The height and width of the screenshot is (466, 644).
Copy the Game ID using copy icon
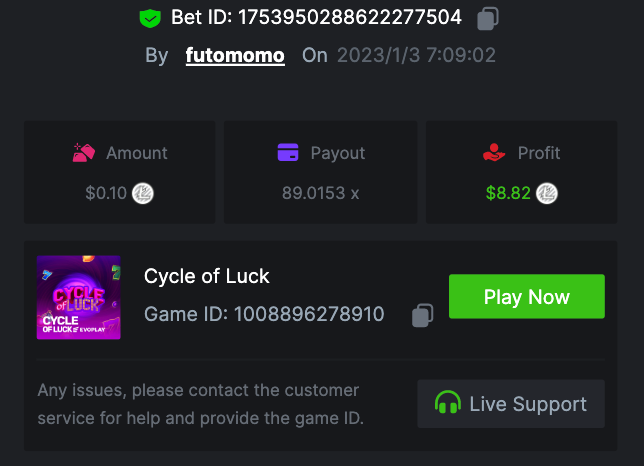[x=422, y=315]
